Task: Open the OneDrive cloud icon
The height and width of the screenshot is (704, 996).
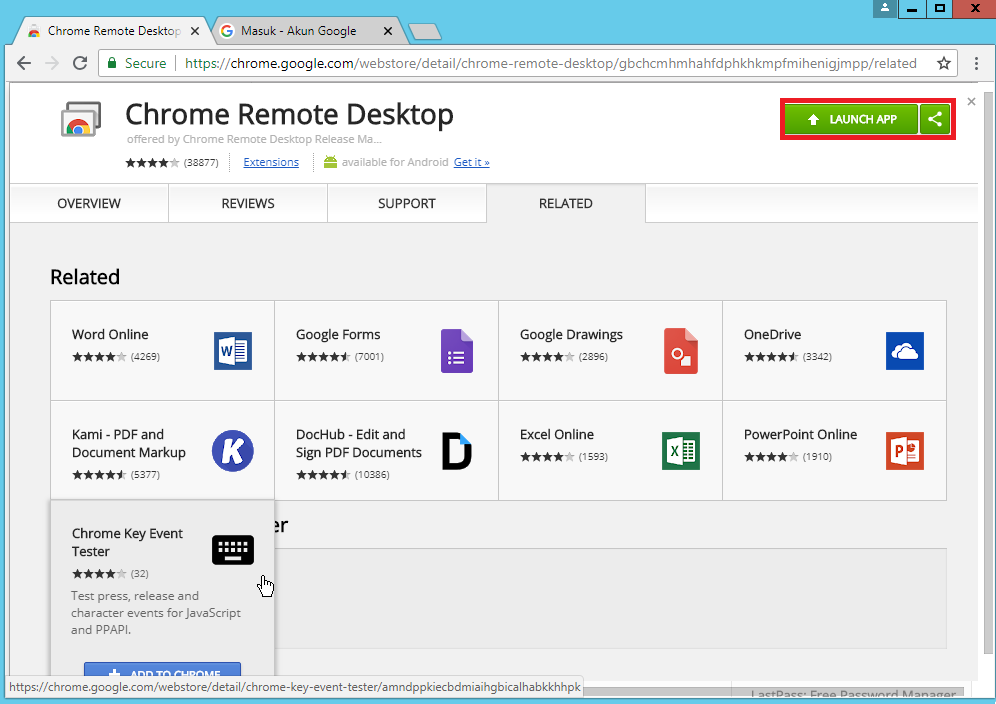Action: [x=905, y=351]
